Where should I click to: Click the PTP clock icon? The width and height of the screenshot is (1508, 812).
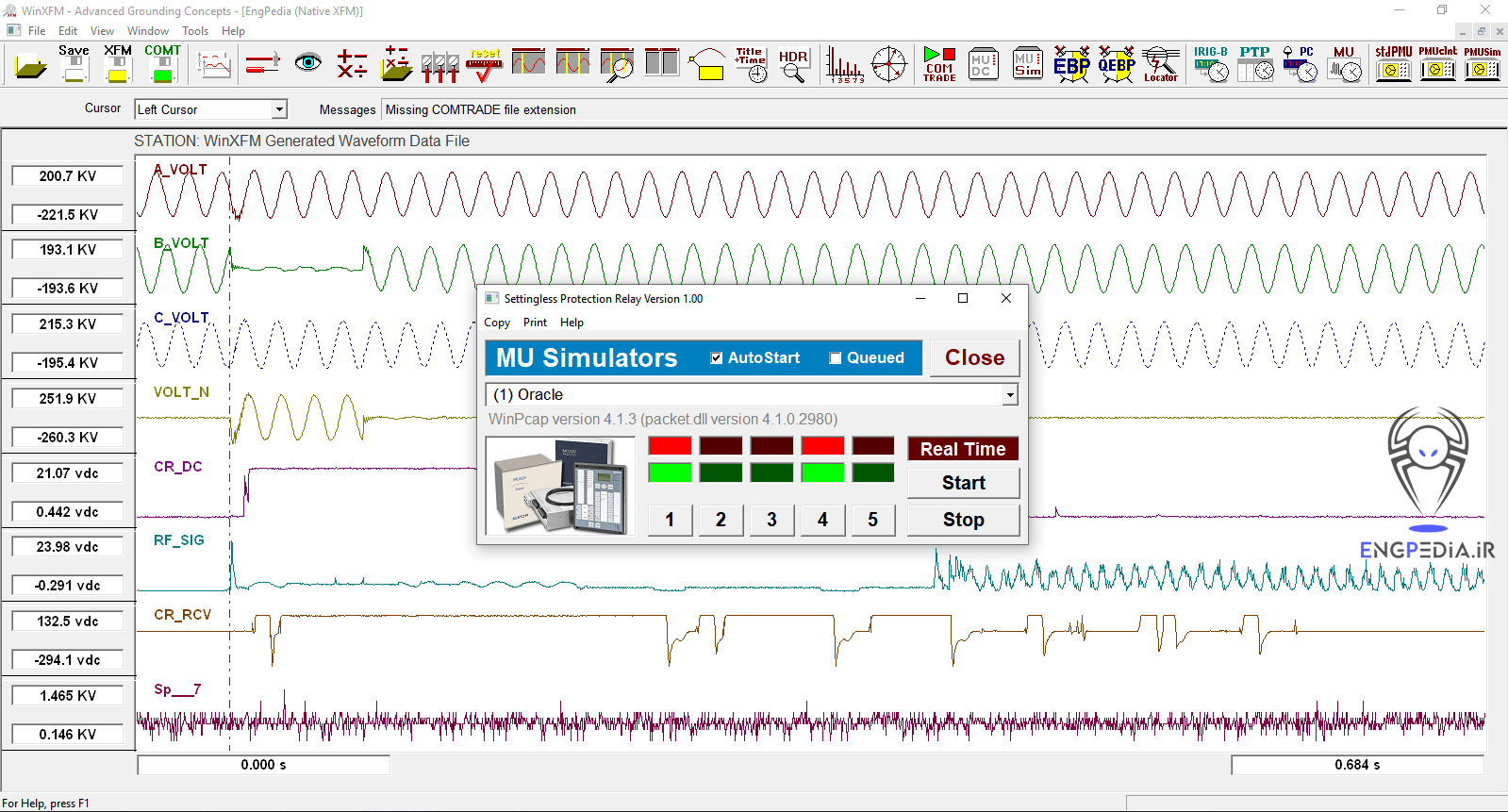coord(1255,64)
